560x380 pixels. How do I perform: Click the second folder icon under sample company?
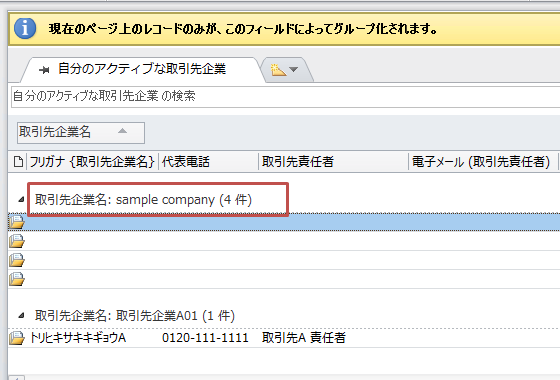(16, 241)
